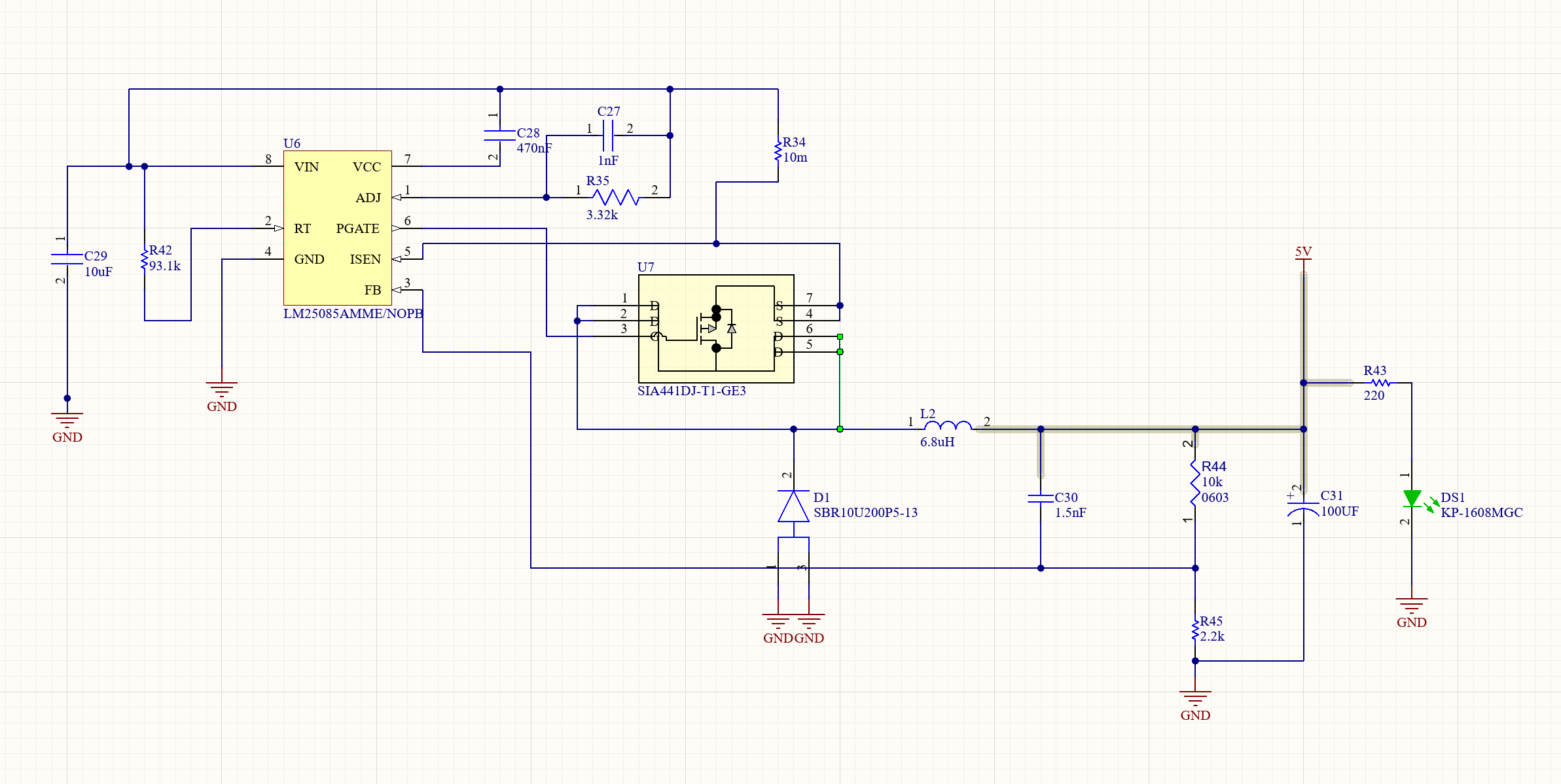Select the U7 SIA441DJ MOSFET symbol
1561x784 pixels.
[715, 329]
